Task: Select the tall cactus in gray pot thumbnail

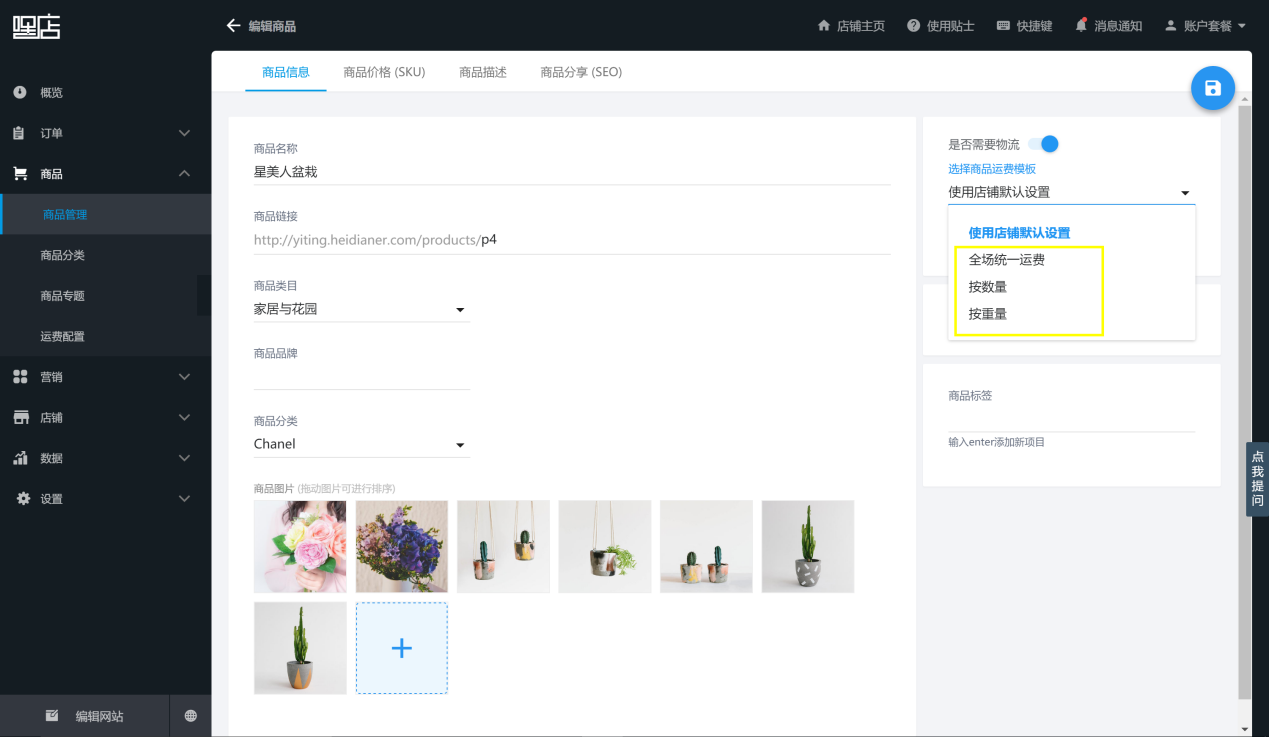Action: [x=808, y=547]
